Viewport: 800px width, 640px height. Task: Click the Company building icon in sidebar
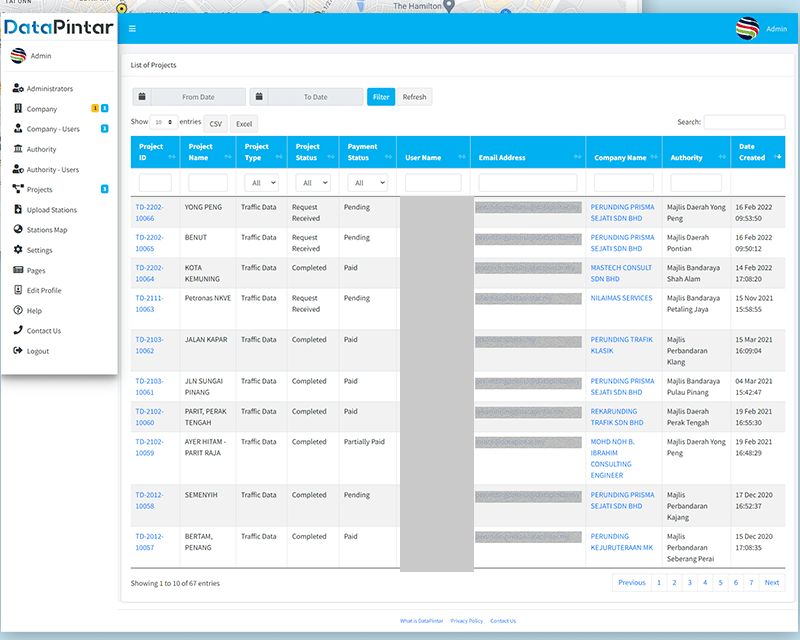click(x=18, y=109)
